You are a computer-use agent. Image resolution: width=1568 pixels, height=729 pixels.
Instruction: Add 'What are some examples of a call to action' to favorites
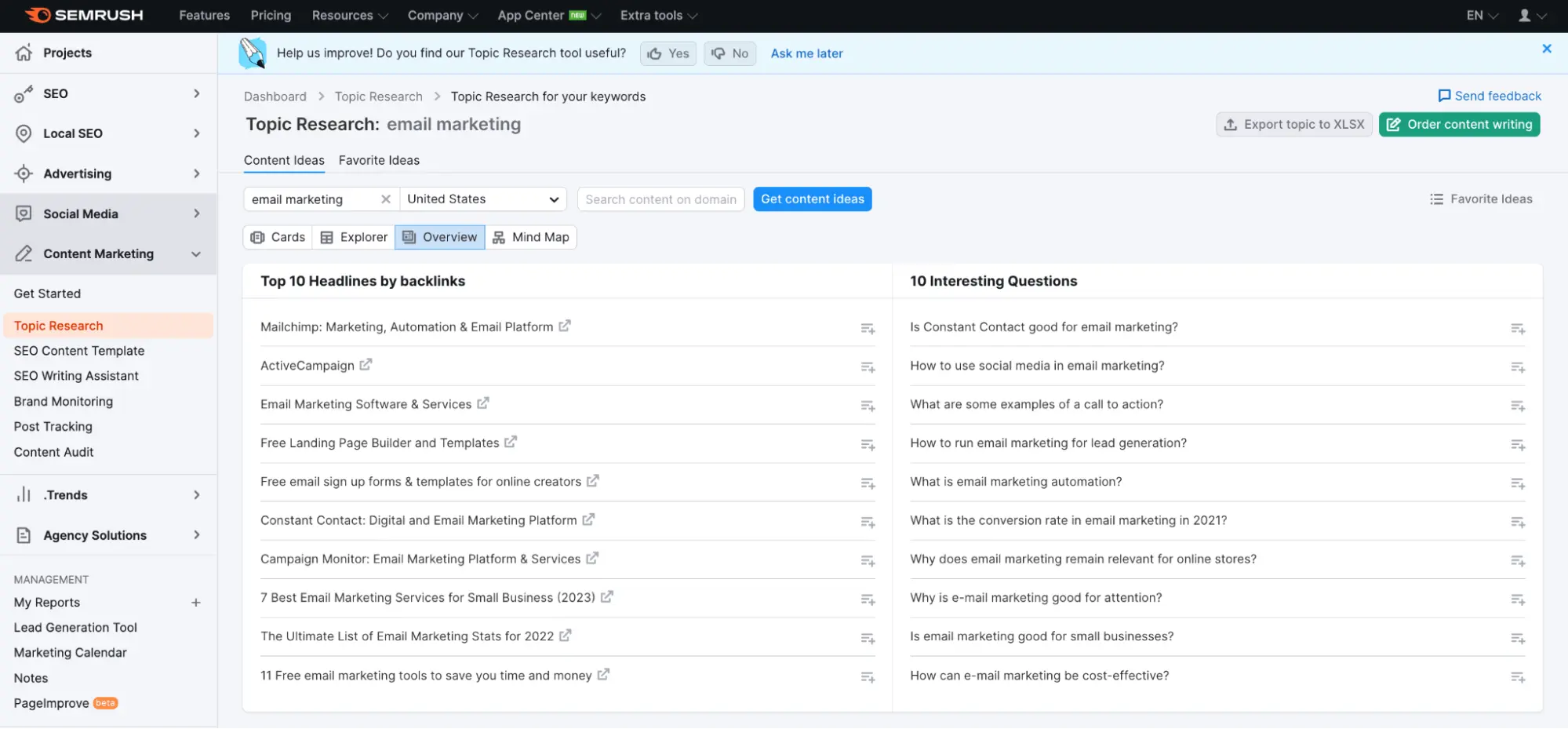[x=1518, y=406]
